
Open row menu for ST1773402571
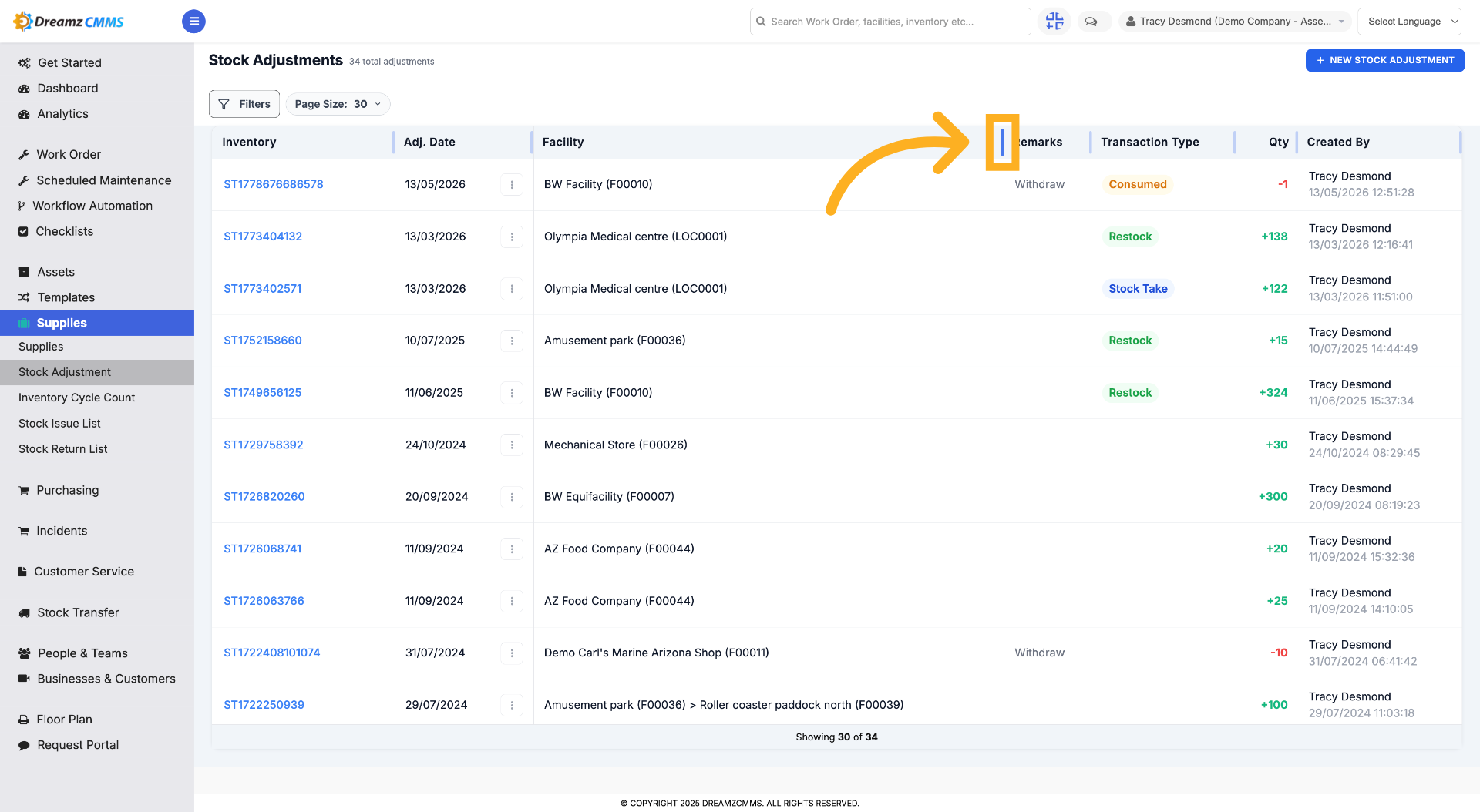[512, 289]
